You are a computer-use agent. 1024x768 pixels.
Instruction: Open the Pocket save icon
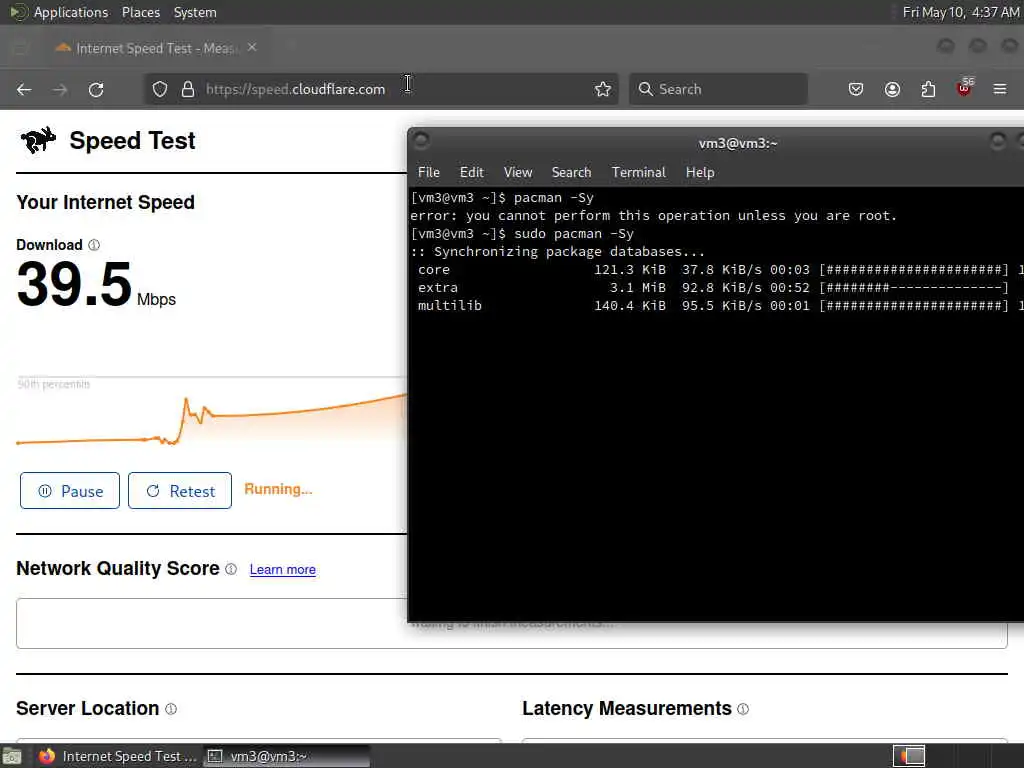856,89
